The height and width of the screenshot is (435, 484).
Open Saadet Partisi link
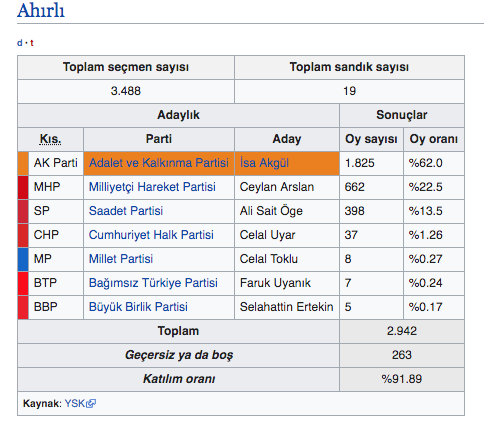point(126,211)
